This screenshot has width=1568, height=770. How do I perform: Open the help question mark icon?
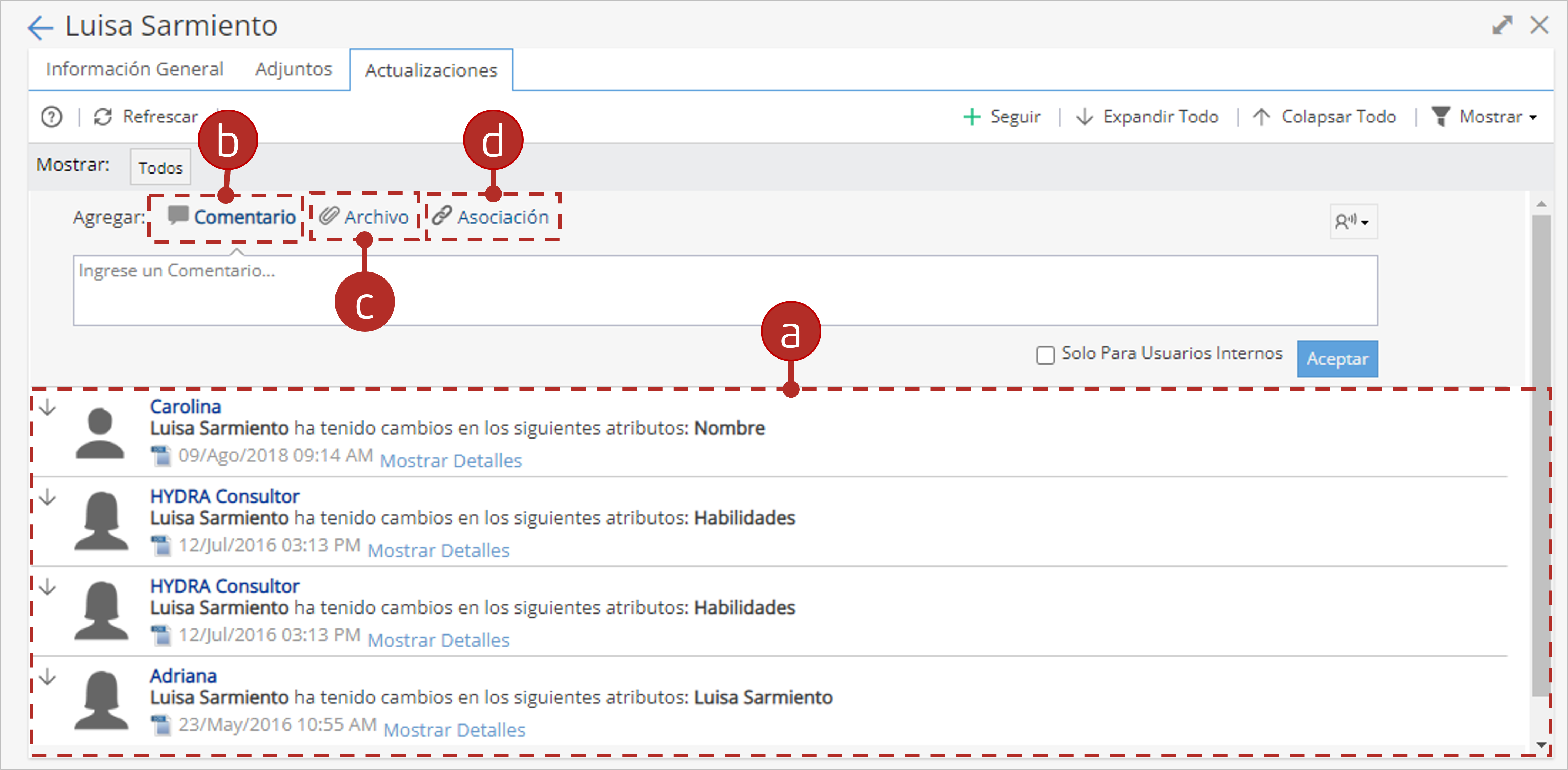tap(52, 116)
